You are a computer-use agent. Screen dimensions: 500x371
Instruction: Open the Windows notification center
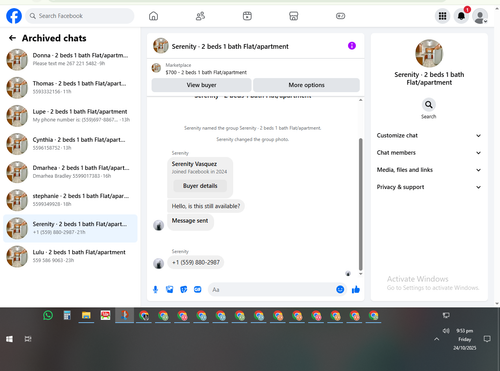click(487, 339)
